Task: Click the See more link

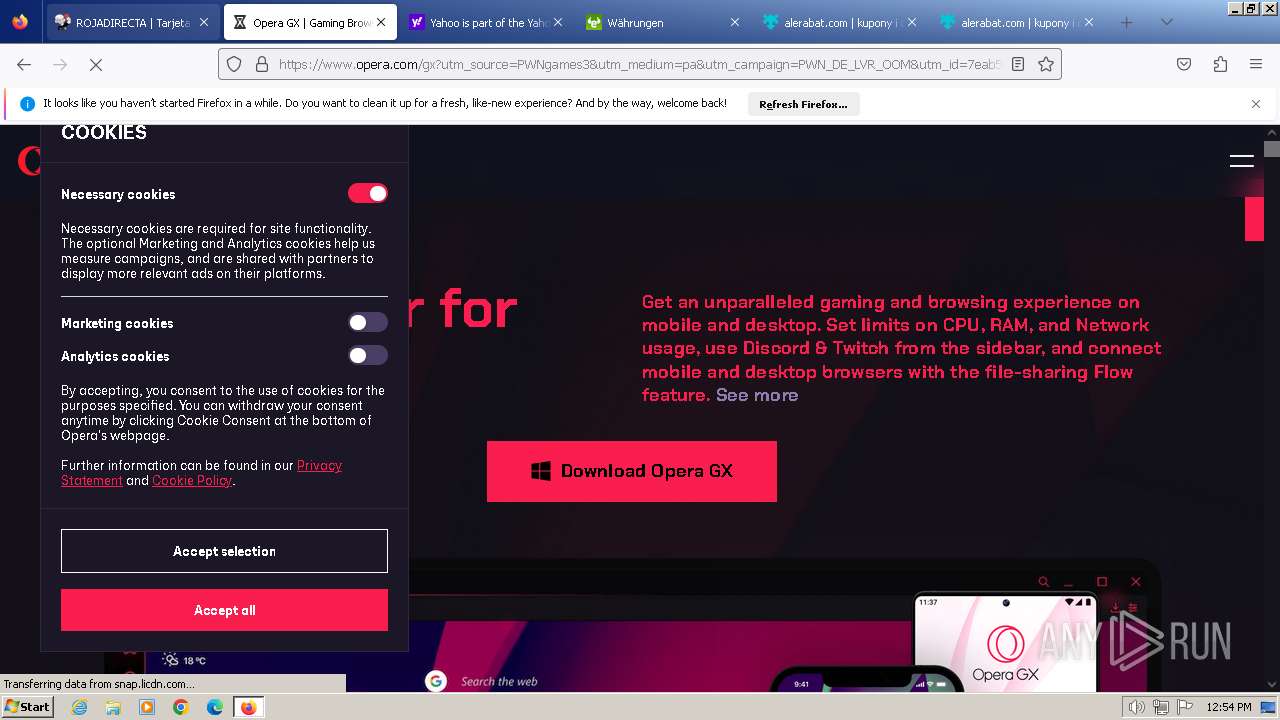Action: coord(757,395)
